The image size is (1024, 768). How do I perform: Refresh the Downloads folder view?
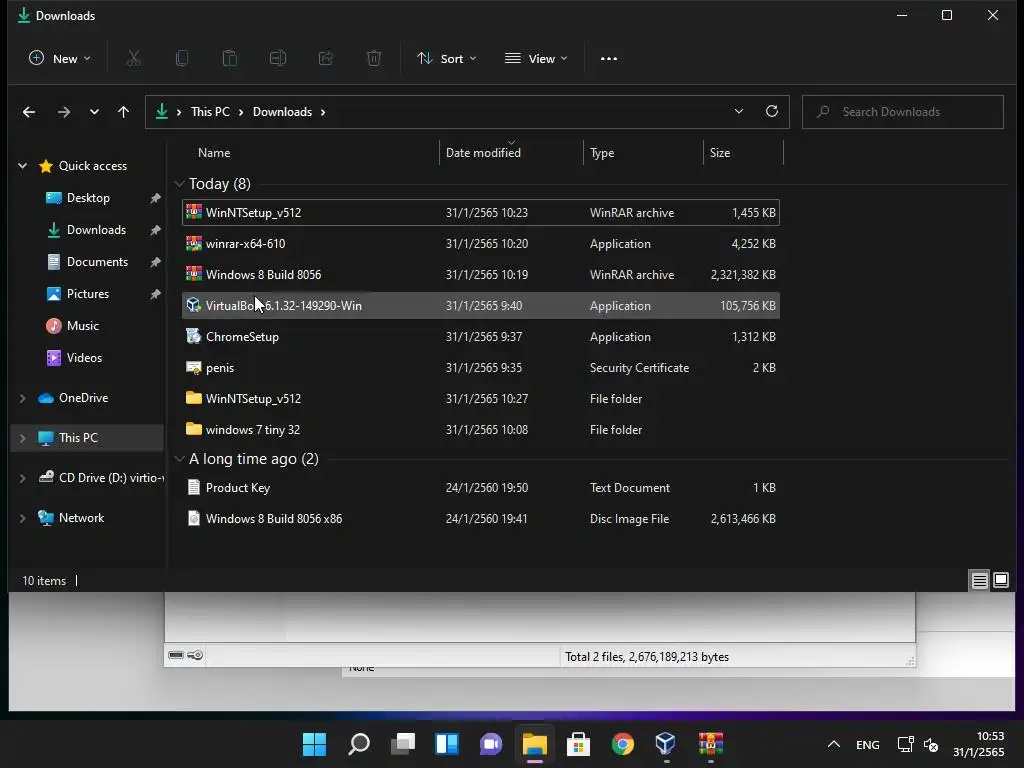[x=771, y=112]
